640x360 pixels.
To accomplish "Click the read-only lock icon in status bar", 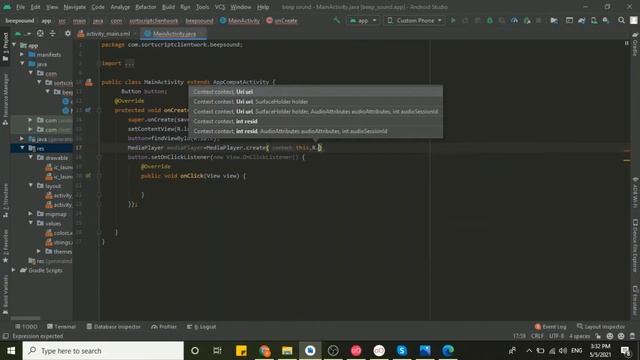I will [598, 336].
